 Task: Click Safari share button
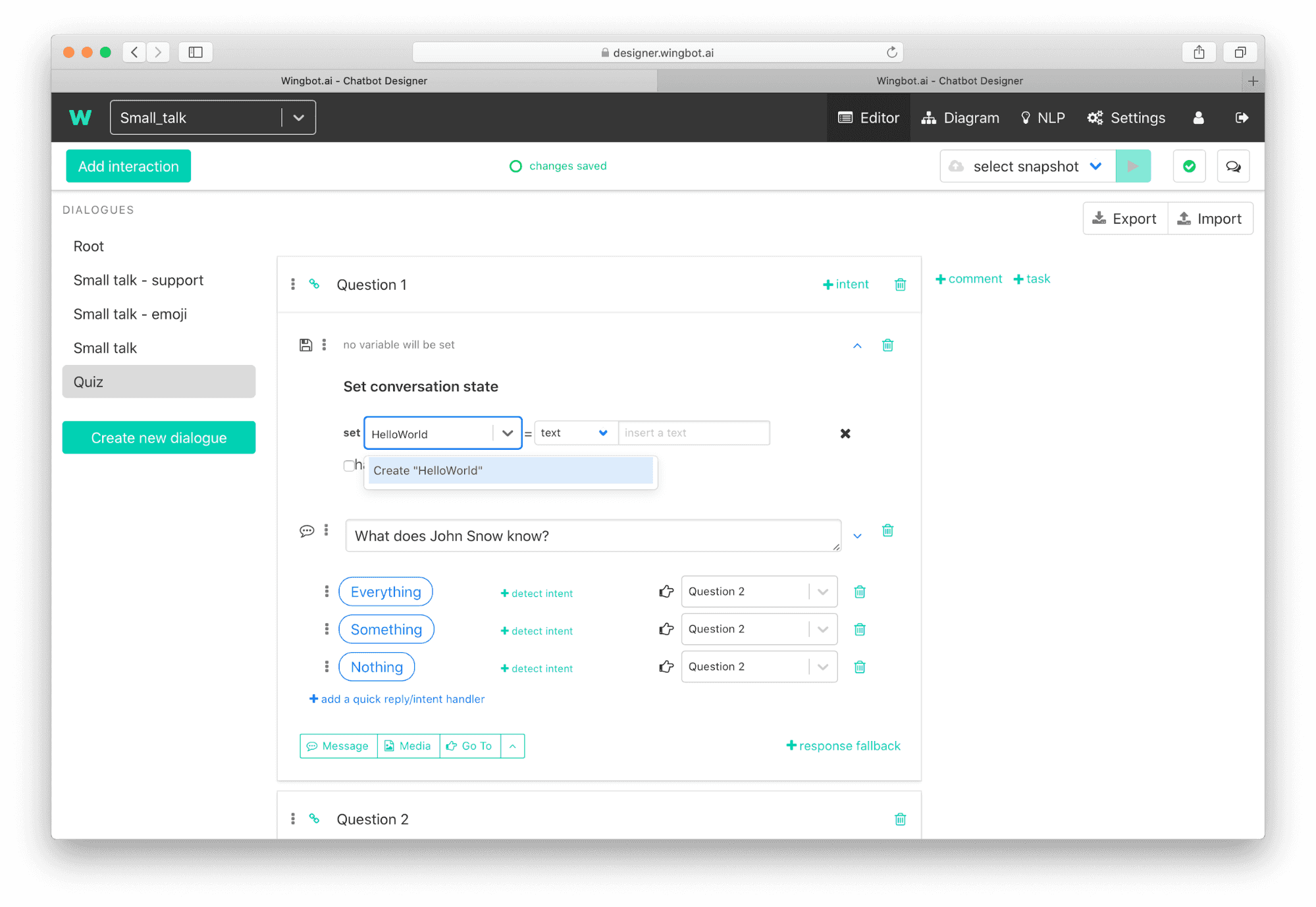click(x=1199, y=52)
